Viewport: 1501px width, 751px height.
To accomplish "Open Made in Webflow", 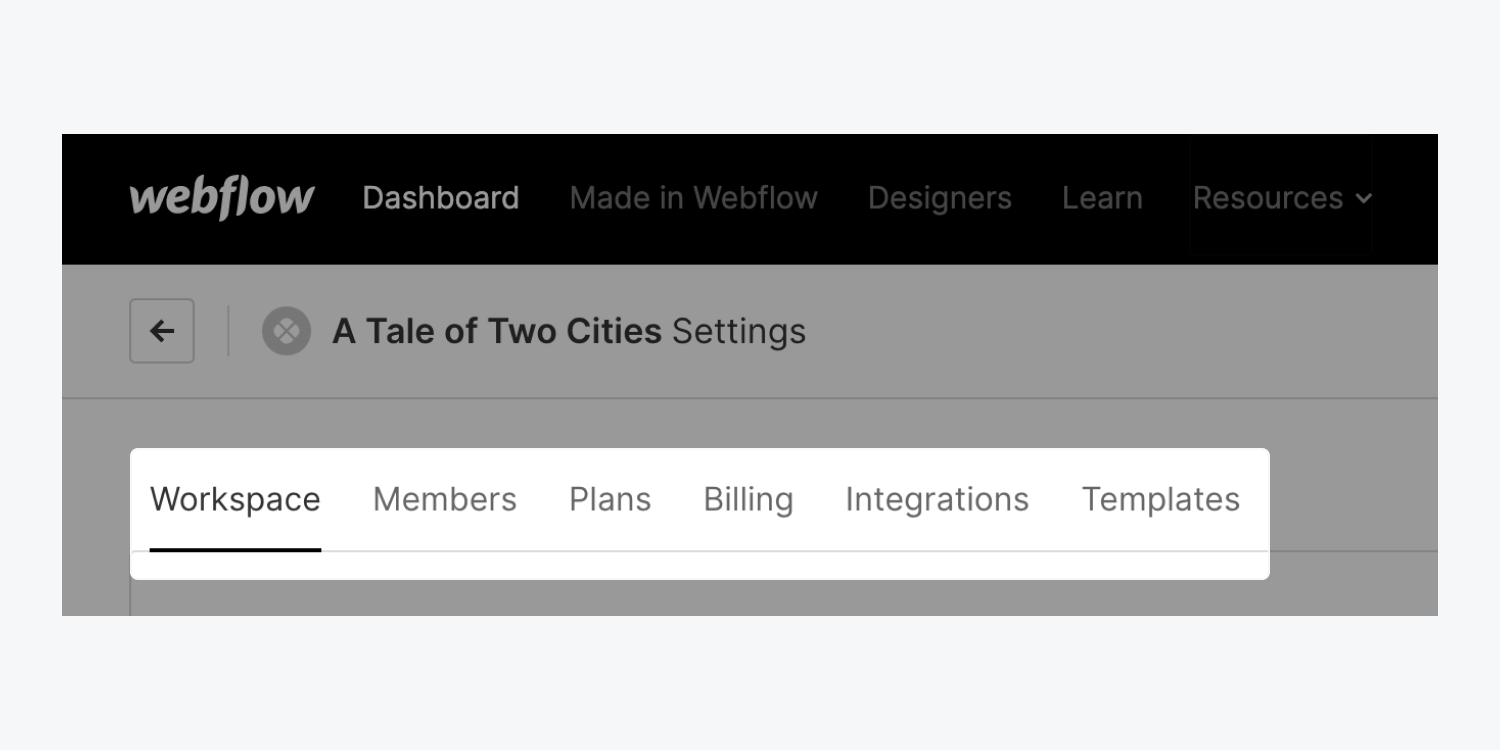I will (x=693, y=198).
